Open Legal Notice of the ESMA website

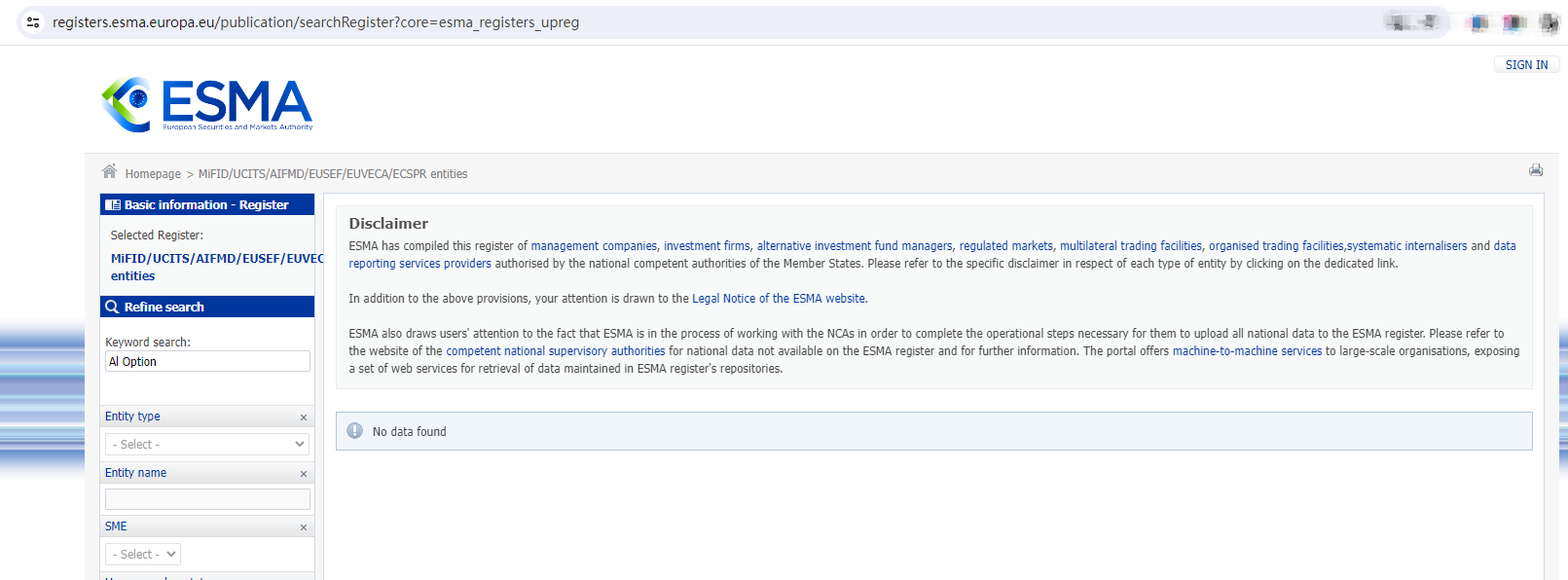tap(778, 299)
